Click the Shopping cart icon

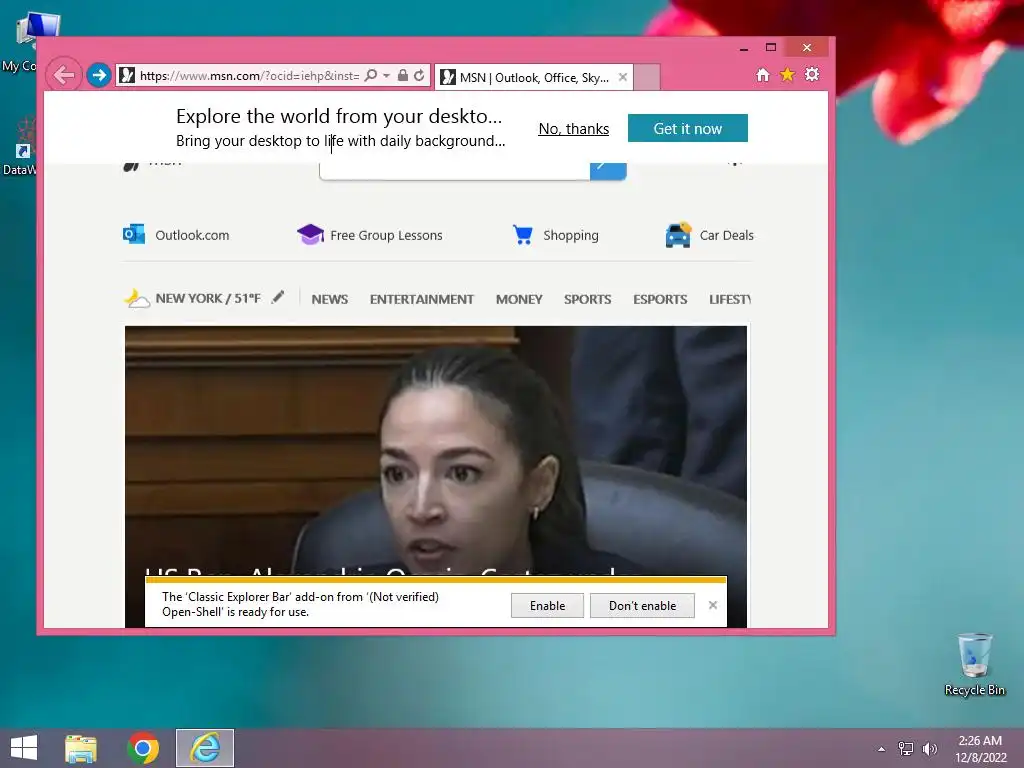[x=522, y=234]
